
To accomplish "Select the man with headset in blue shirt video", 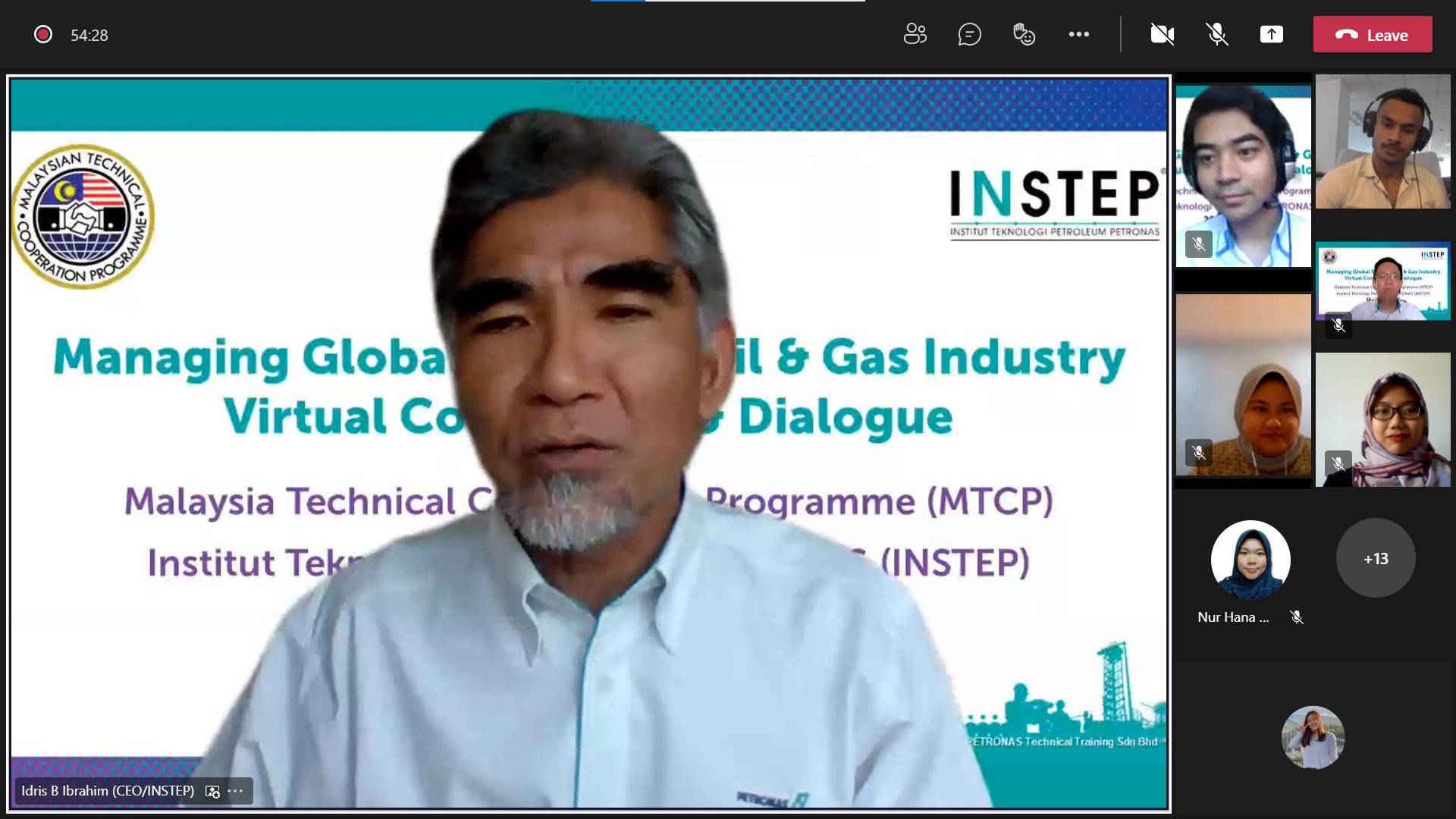I will (1243, 176).
